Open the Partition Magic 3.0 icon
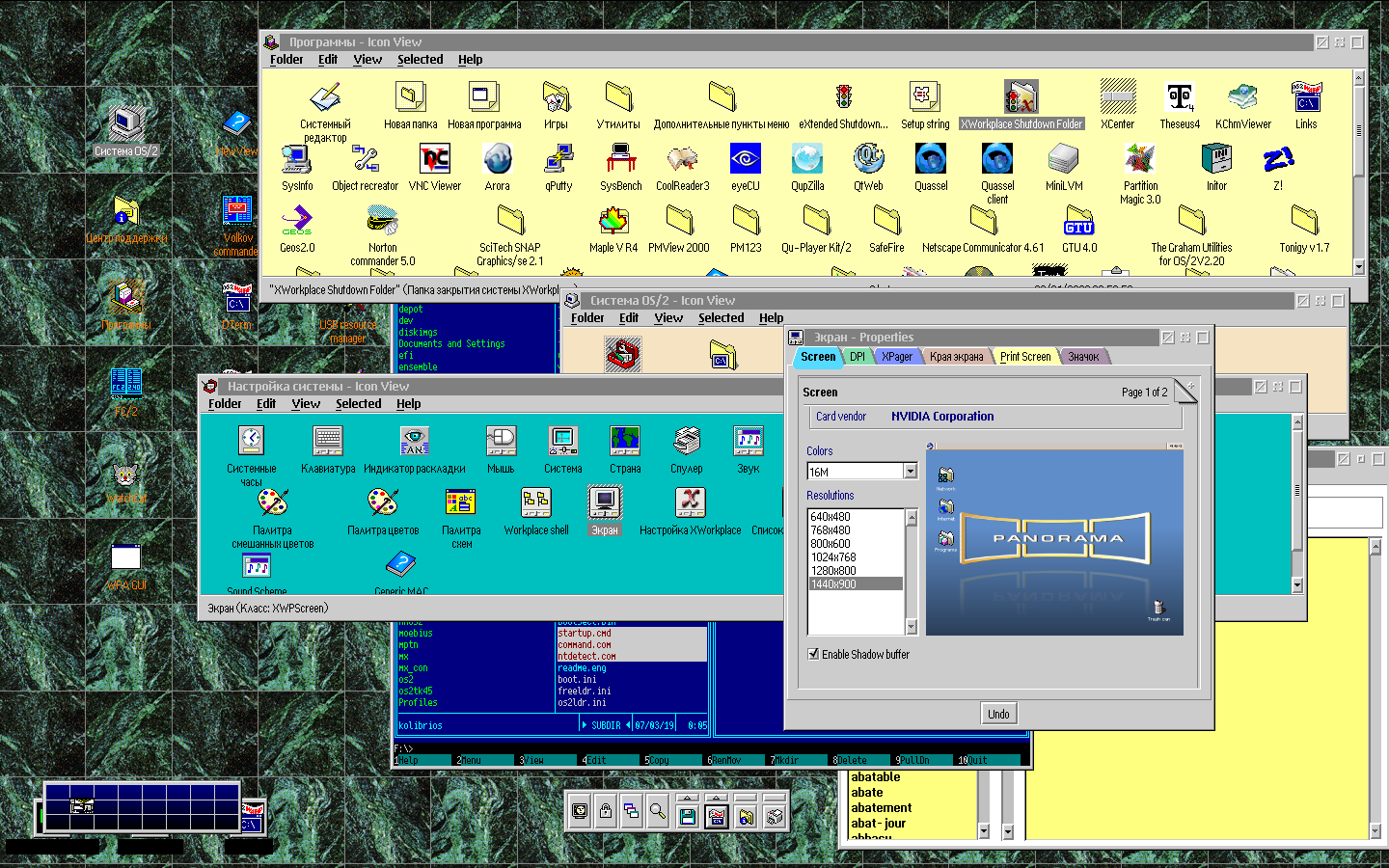Viewport: 1389px width, 868px height. tap(1140, 159)
